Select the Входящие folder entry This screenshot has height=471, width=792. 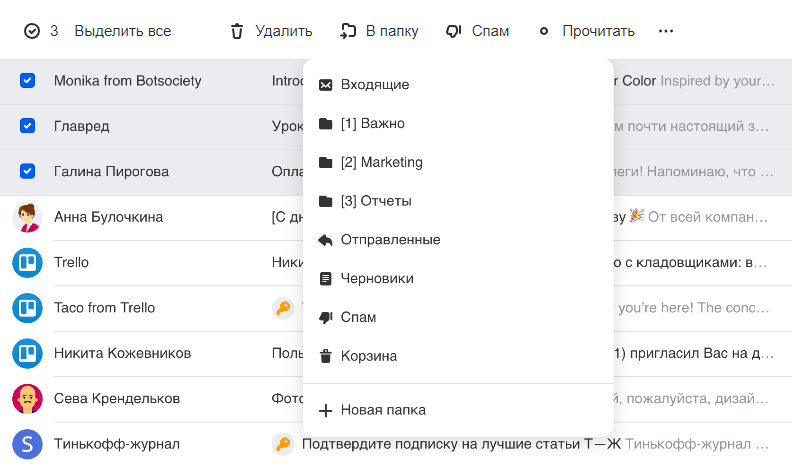coord(374,85)
